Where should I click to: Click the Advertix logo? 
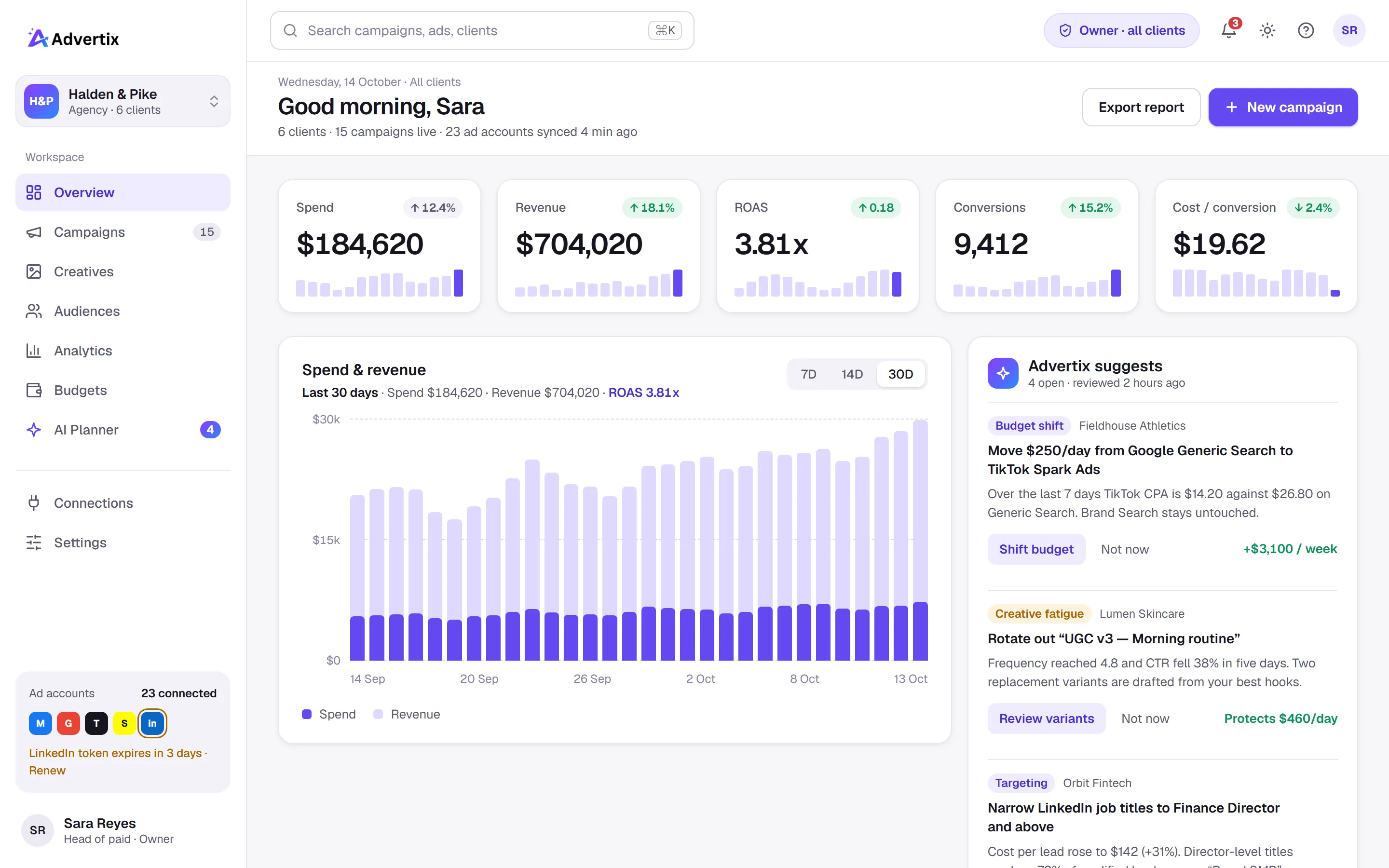tap(73, 39)
